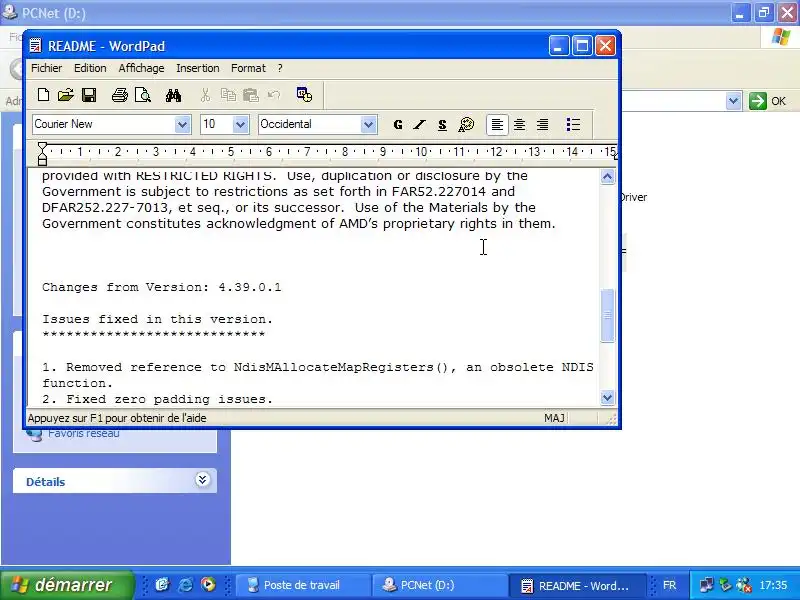
Task: Click the disconnected network tray icon
Action: pos(744,585)
